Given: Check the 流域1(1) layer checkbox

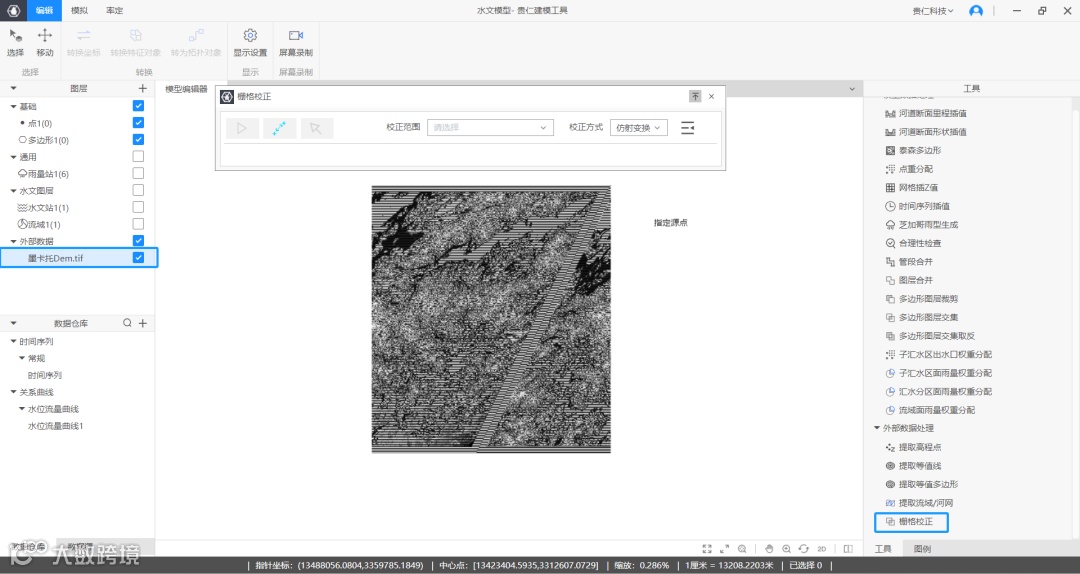Looking at the screenshot, I should [x=138, y=224].
